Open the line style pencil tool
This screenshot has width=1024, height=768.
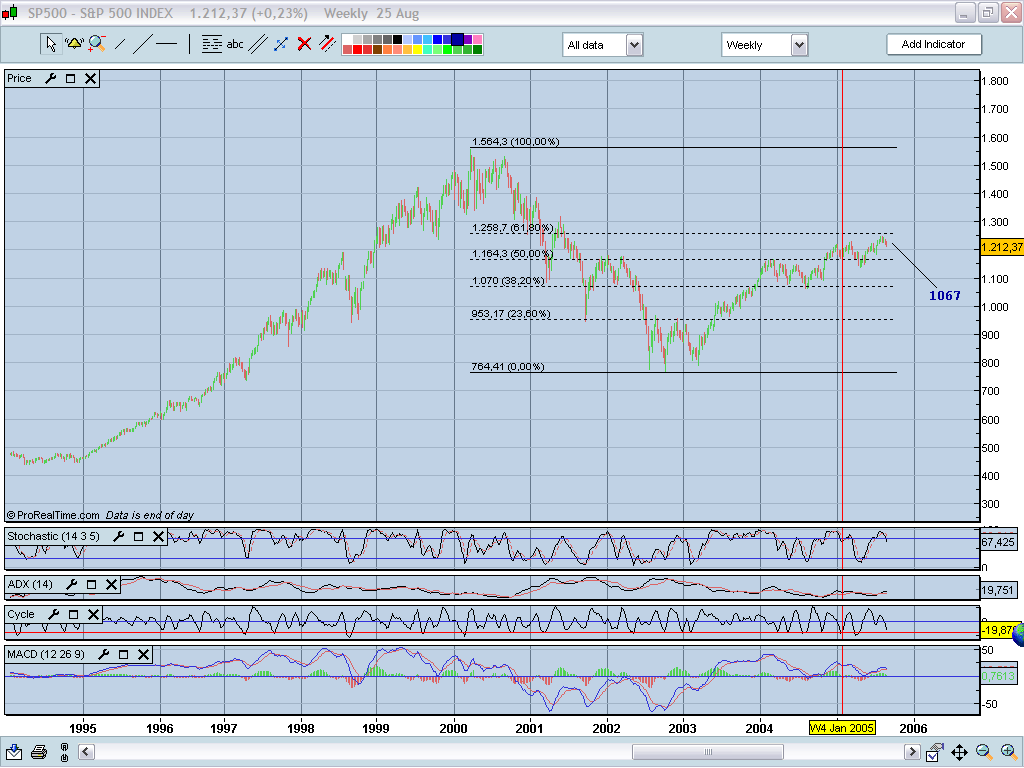tap(327, 44)
